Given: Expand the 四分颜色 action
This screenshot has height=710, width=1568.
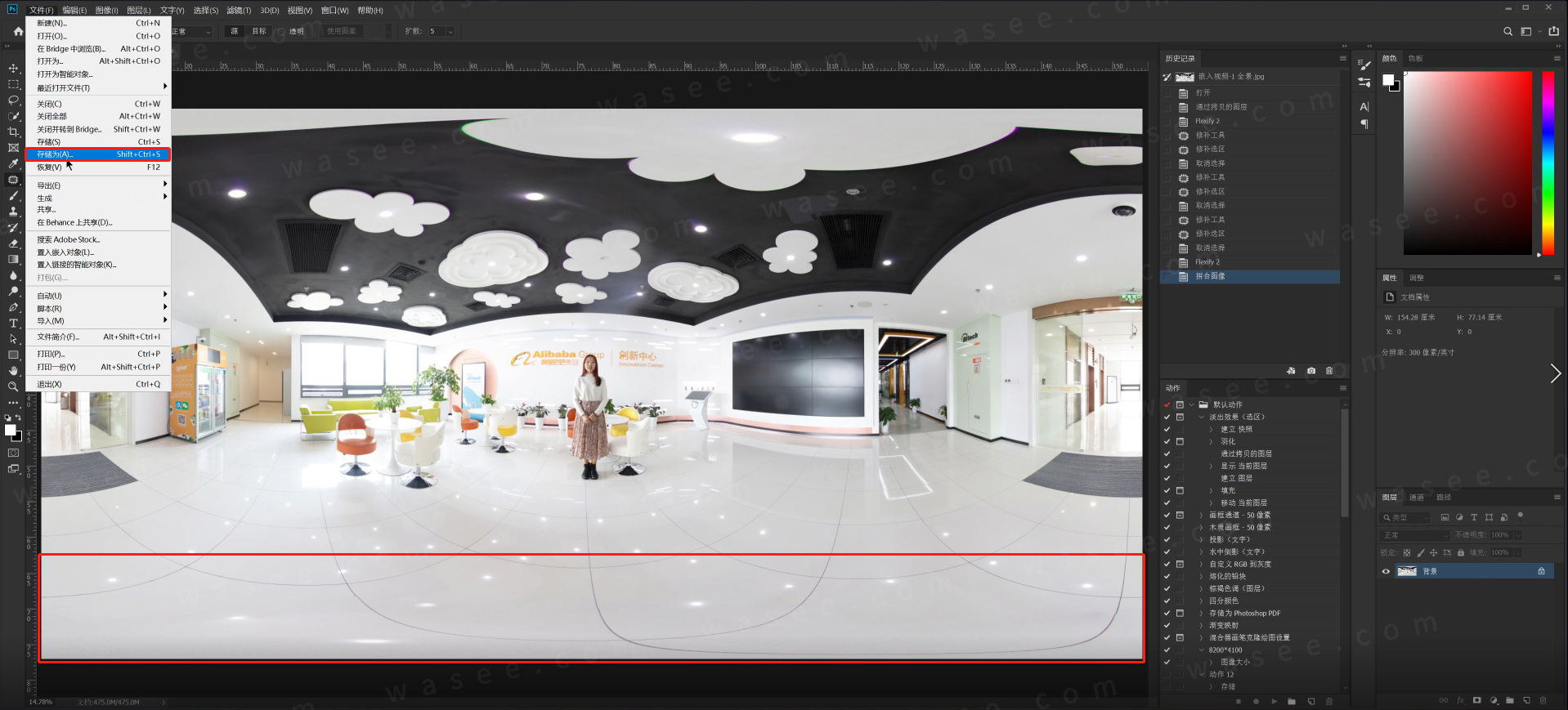Looking at the screenshot, I should tap(1201, 601).
